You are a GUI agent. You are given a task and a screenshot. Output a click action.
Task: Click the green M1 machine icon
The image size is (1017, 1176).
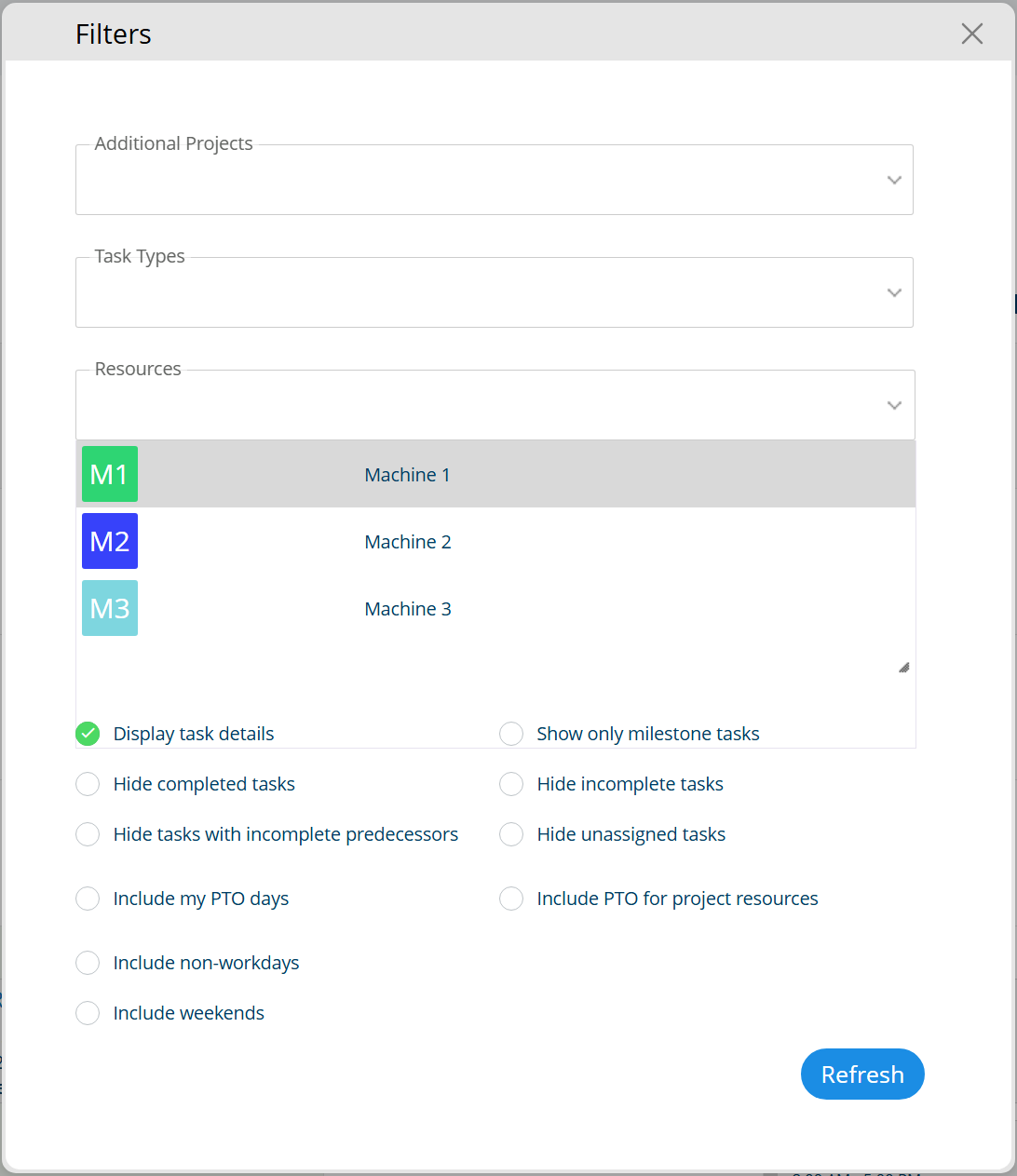pos(110,474)
